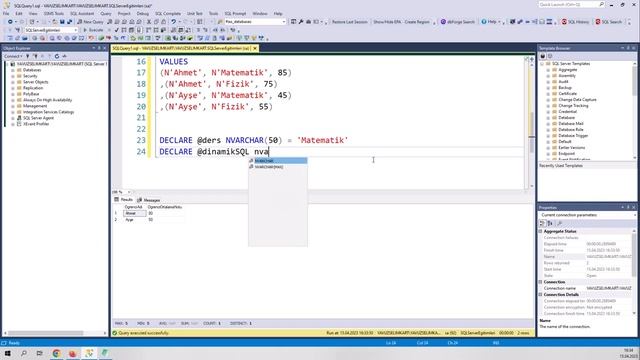The width and height of the screenshot is (640, 360).
Task: Select the Database Trigger templates folder
Action: 573,136
